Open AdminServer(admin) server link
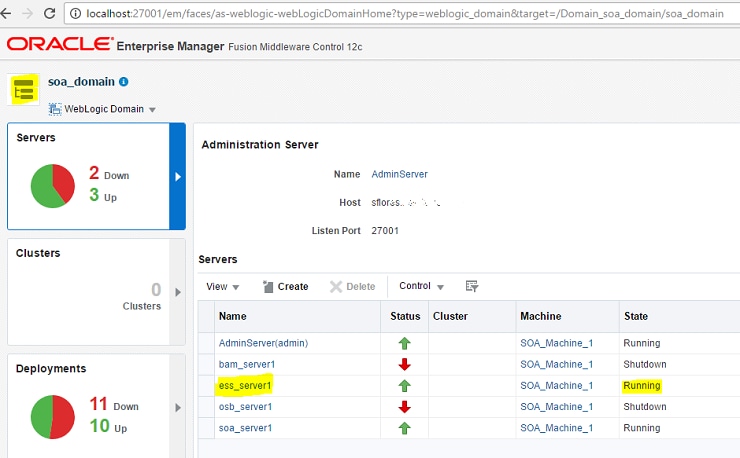The width and height of the screenshot is (740, 458). tap(263, 343)
